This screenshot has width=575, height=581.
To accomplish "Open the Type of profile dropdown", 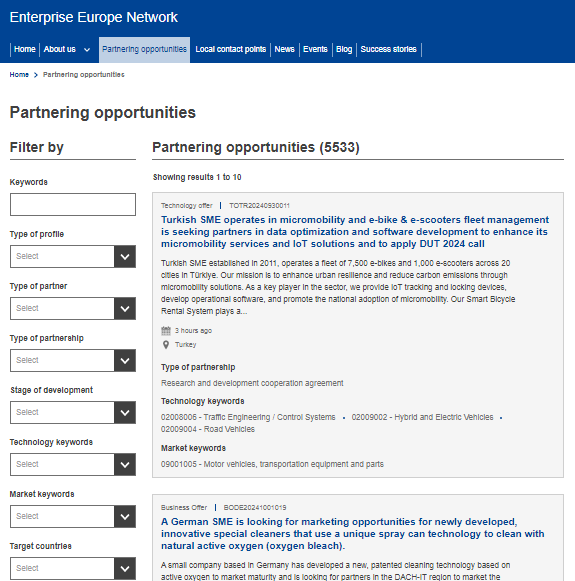I will tap(73, 256).
